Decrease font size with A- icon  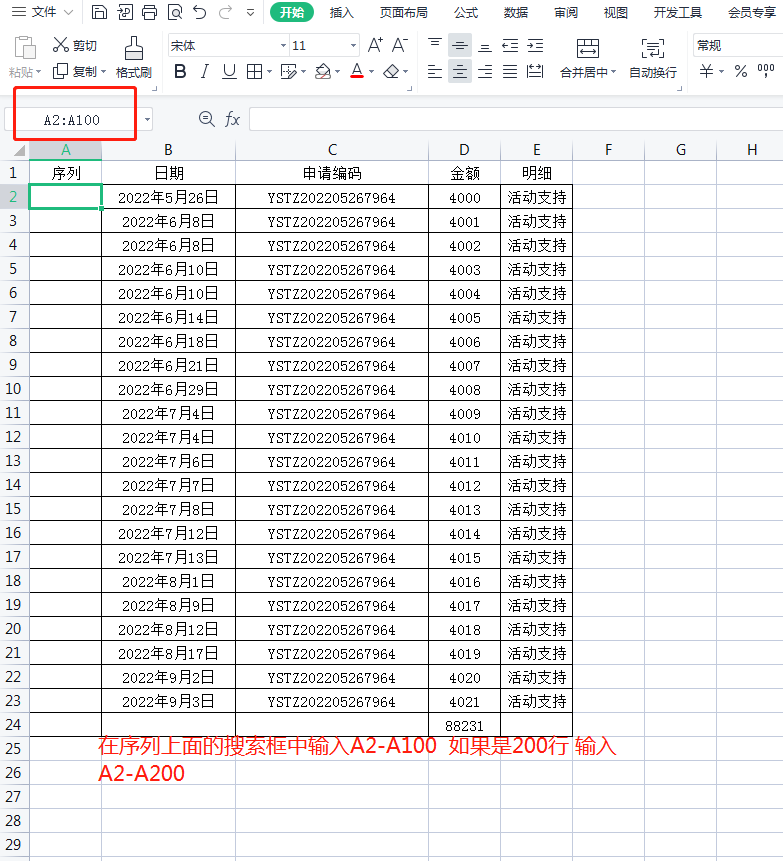[400, 45]
